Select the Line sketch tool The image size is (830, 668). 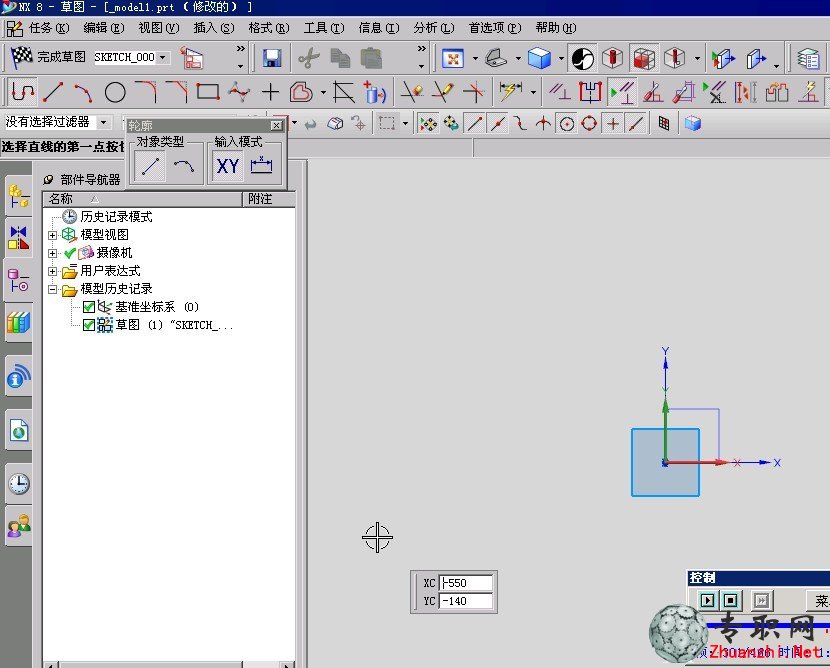[x=53, y=92]
